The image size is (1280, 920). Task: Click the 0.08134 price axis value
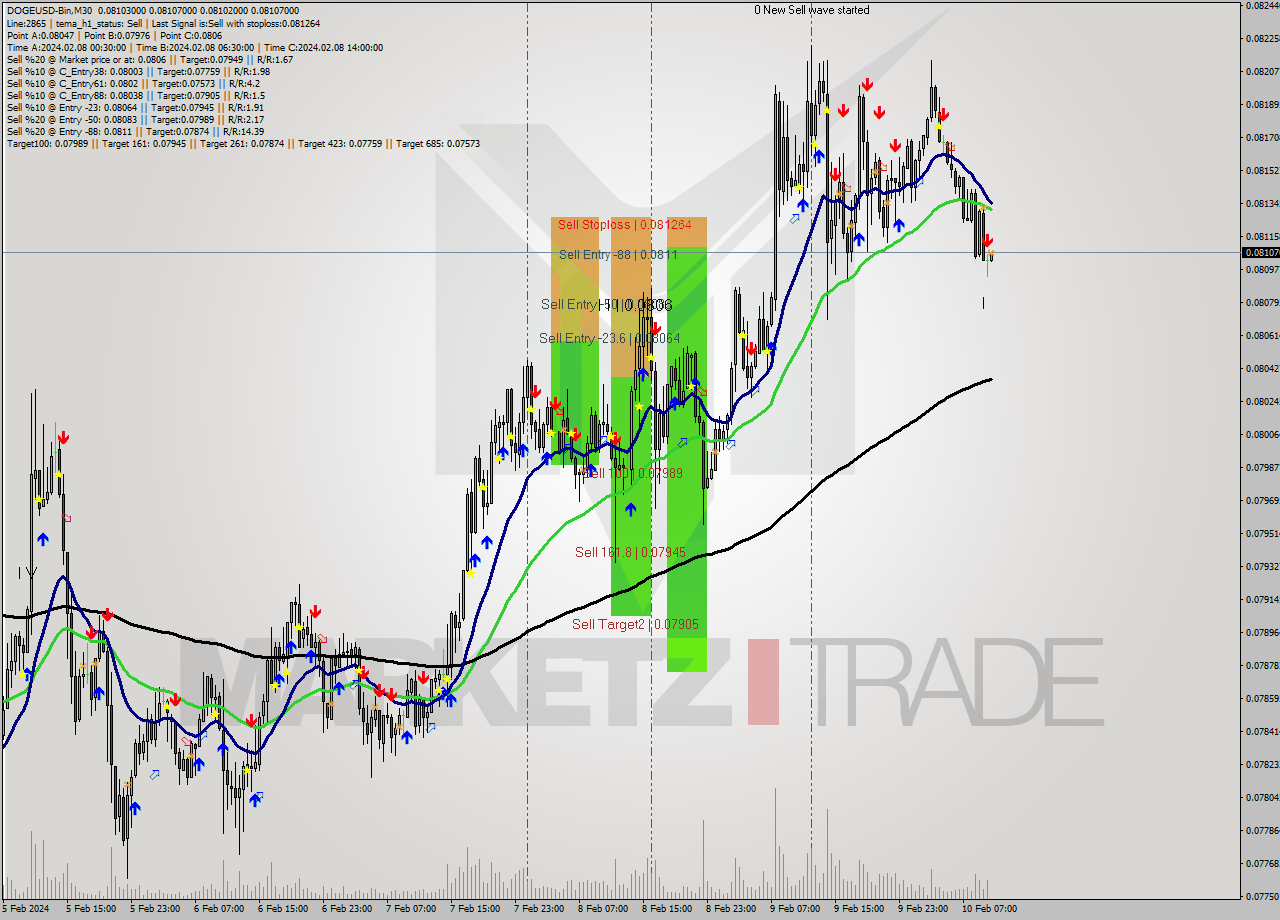click(1262, 203)
